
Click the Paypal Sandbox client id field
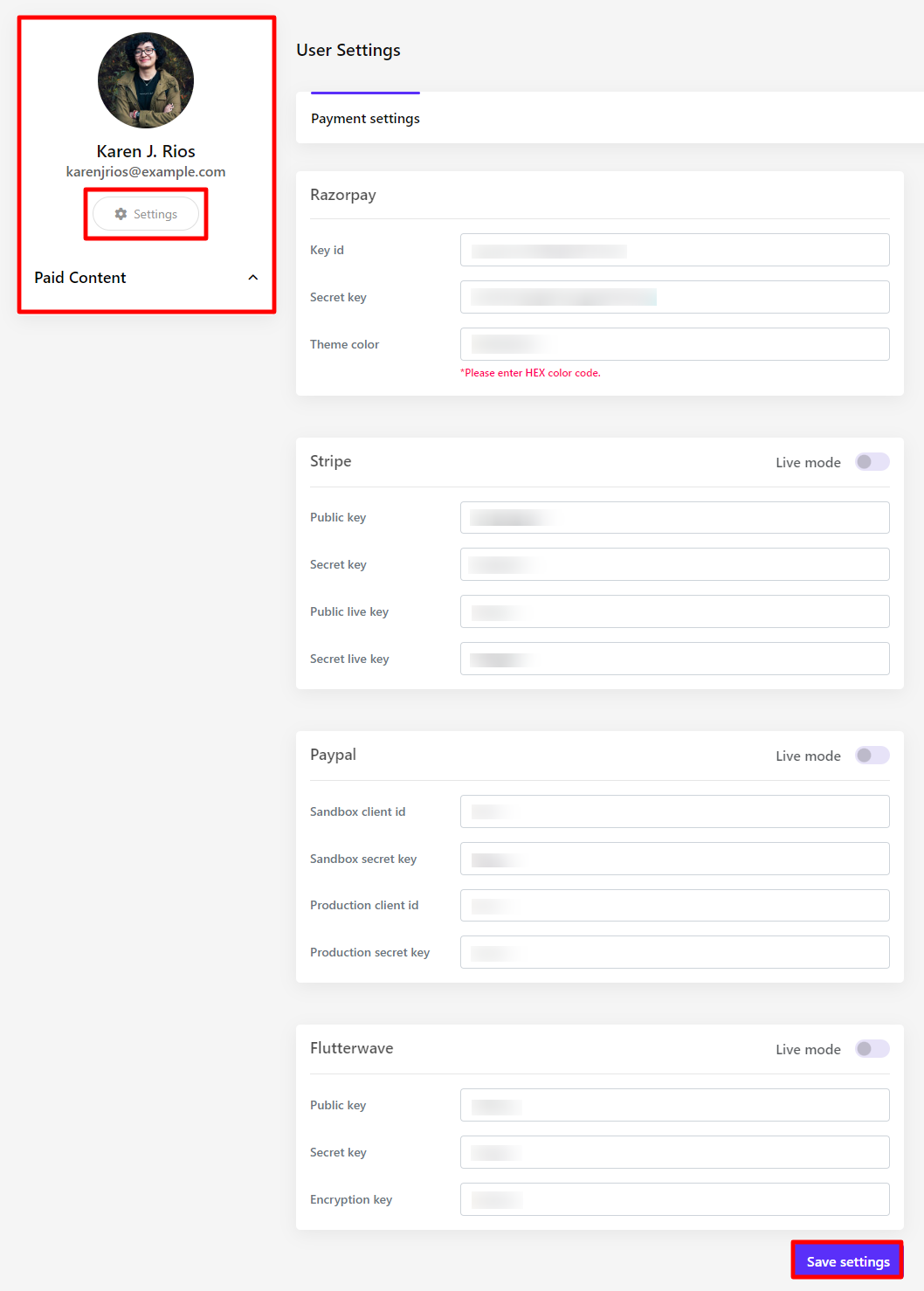674,811
